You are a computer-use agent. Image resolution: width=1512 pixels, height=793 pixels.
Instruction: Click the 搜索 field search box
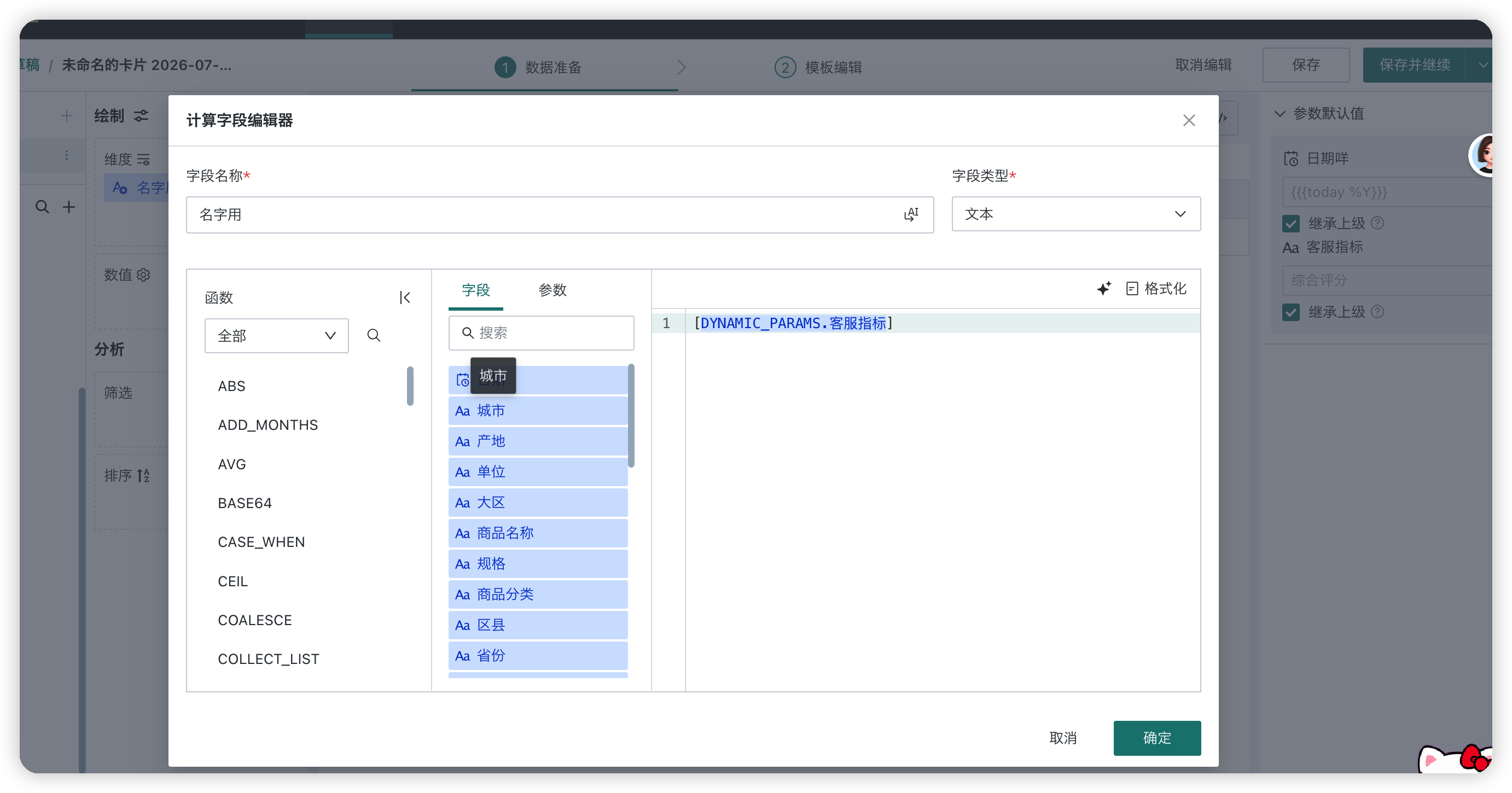coord(541,333)
